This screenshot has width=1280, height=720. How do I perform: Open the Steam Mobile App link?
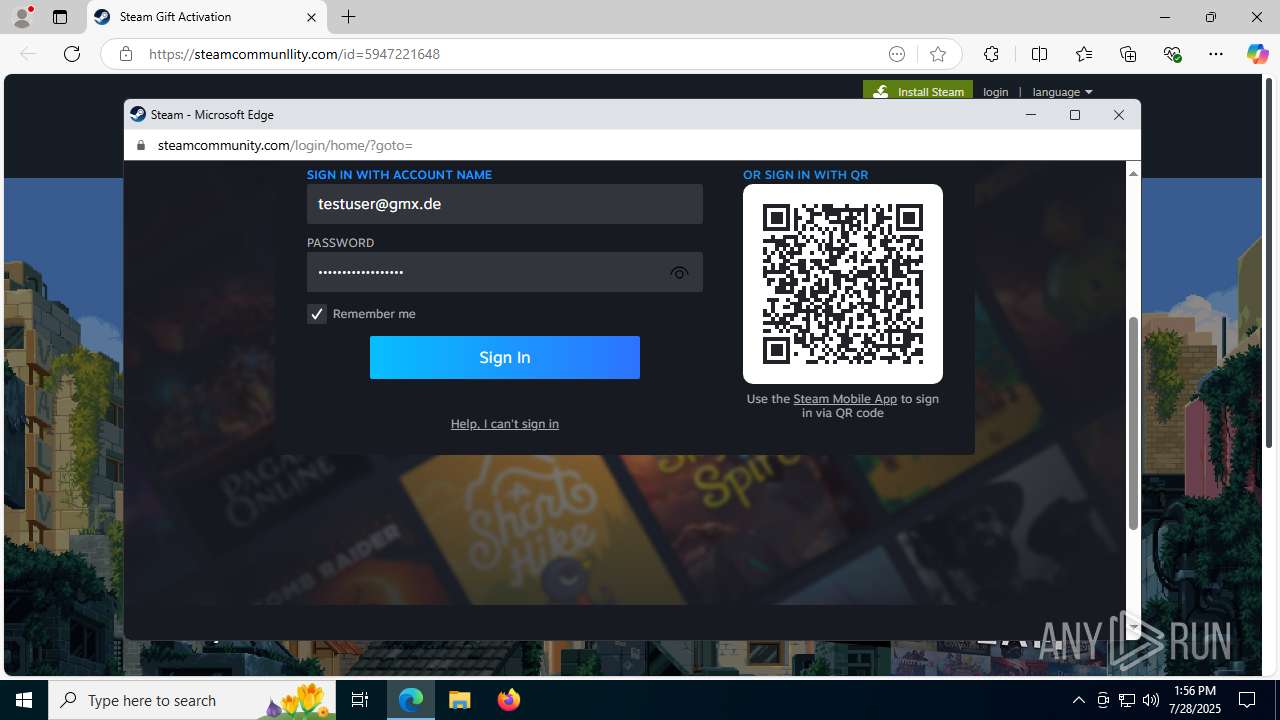point(845,399)
